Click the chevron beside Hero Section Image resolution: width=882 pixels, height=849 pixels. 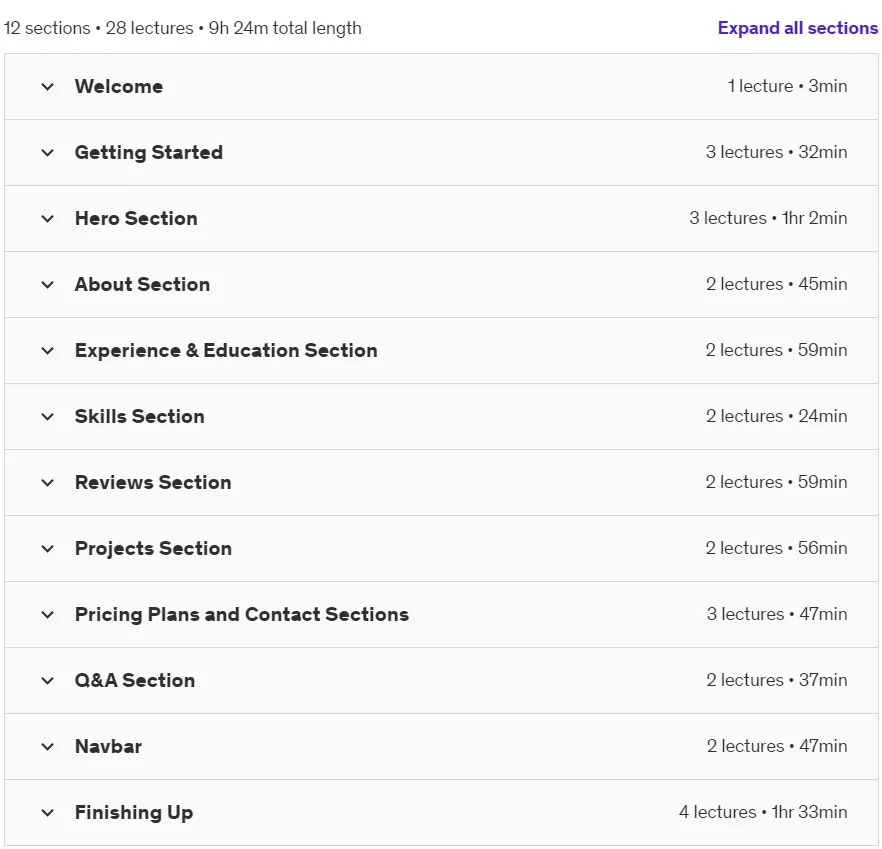pyautogui.click(x=48, y=219)
